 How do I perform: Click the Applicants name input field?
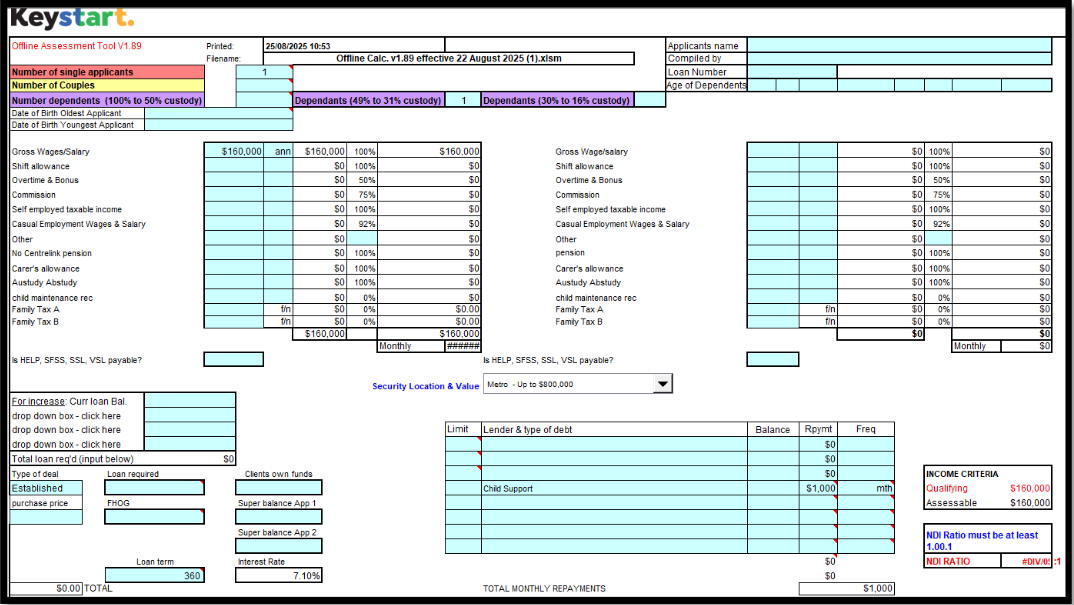coord(899,45)
